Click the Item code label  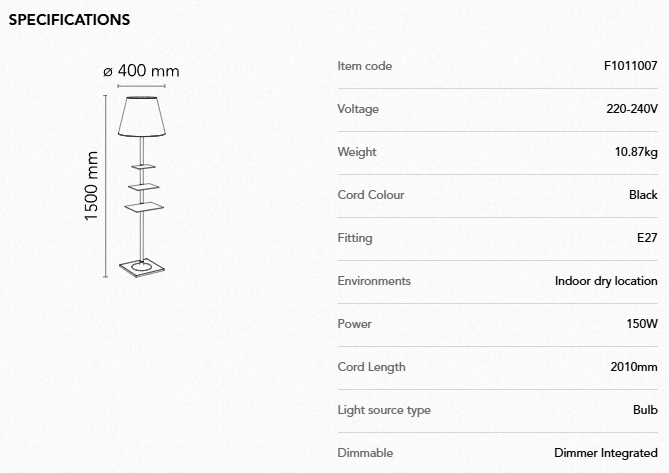(x=365, y=66)
